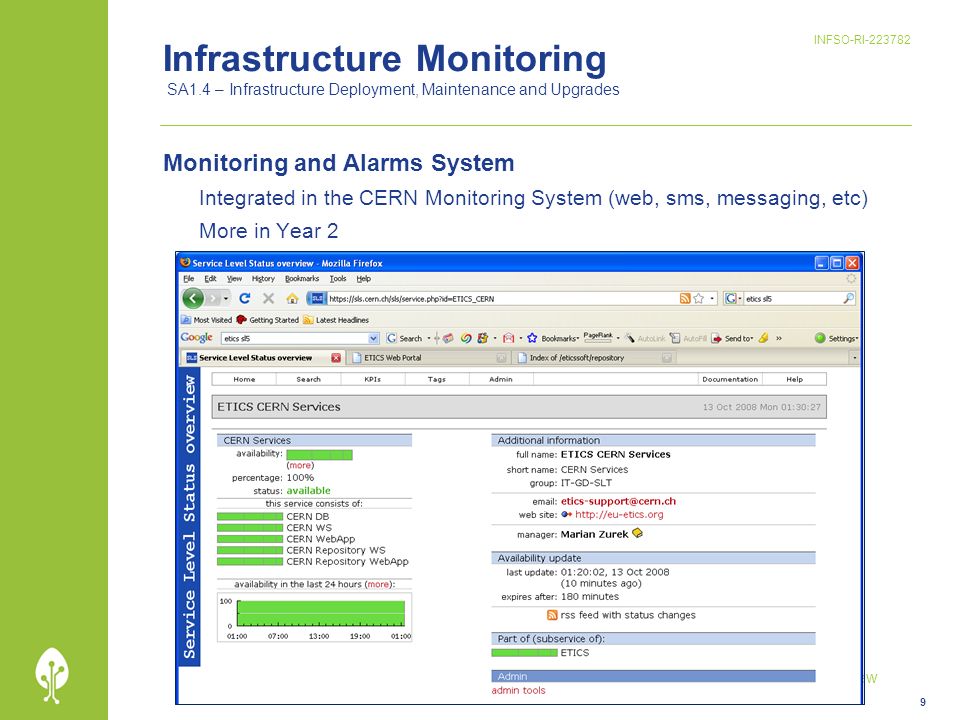
Task: Open Documentation page link
Action: tap(730, 380)
